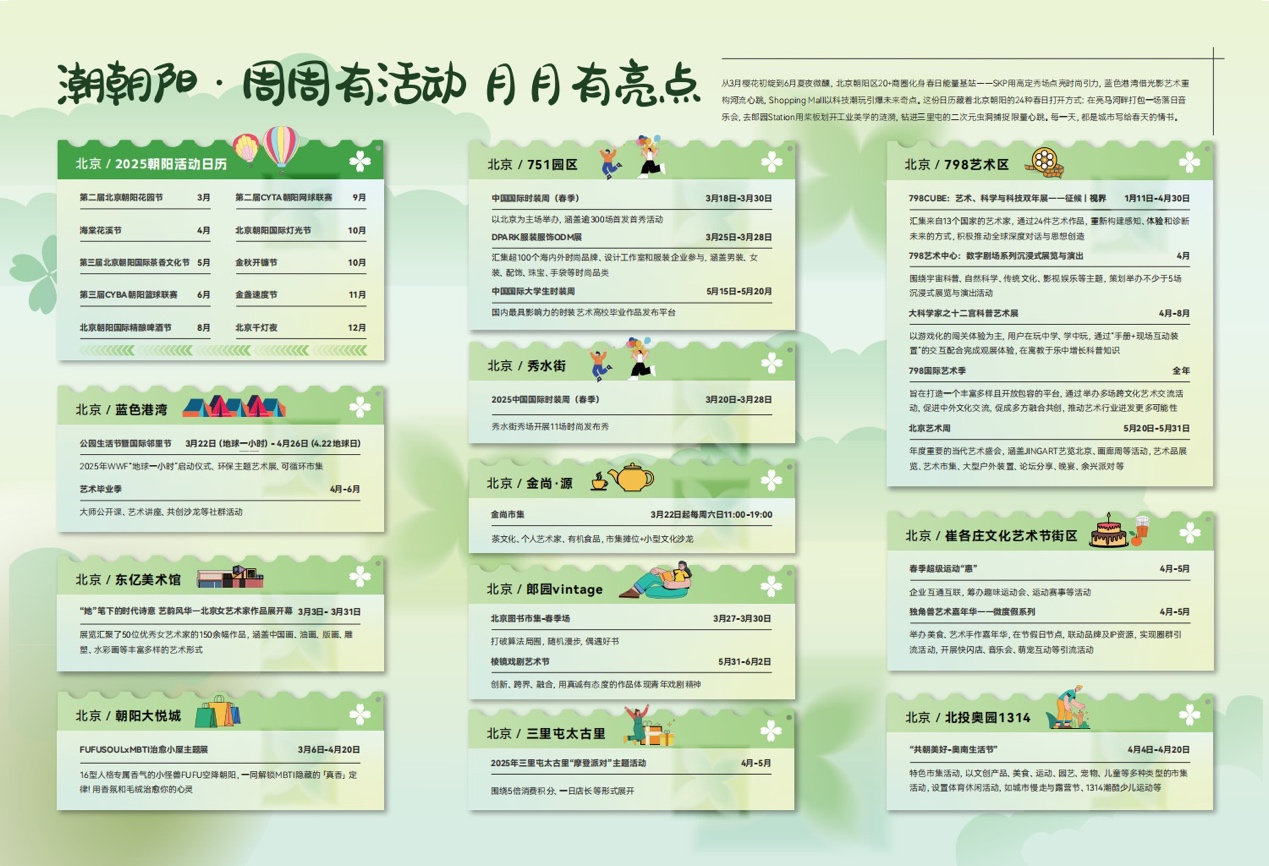Click the clover icon in 郎园vintage header

click(x=771, y=588)
